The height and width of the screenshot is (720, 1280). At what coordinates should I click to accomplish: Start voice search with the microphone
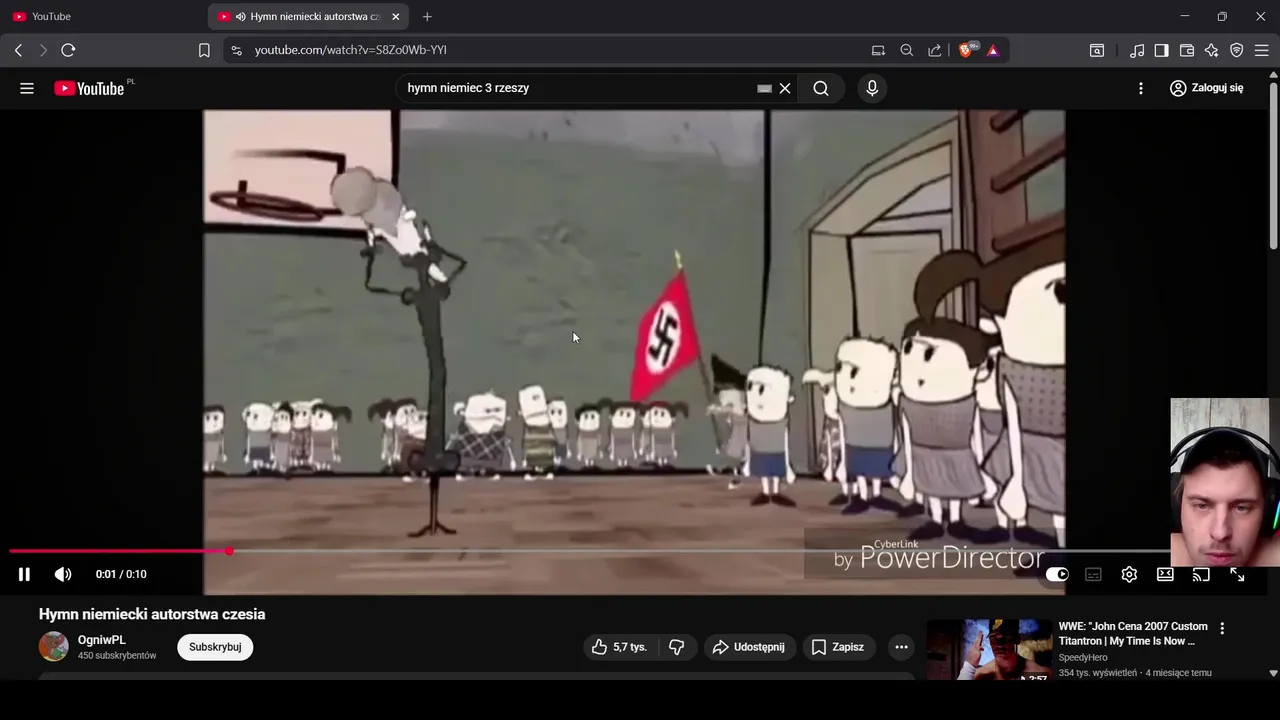click(x=872, y=88)
